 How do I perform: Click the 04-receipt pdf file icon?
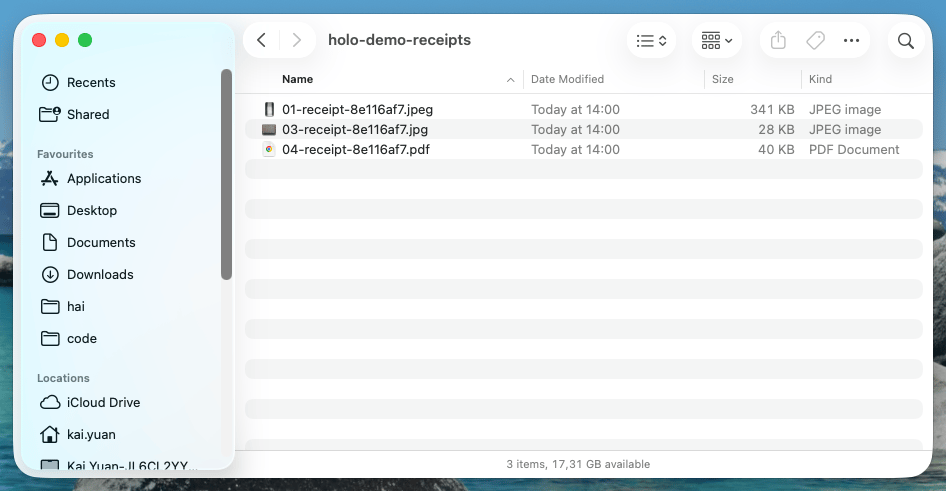[x=269, y=149]
